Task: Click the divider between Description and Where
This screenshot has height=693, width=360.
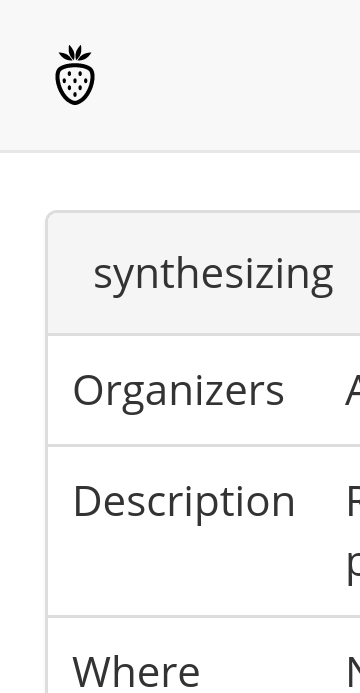Action: (x=204, y=616)
